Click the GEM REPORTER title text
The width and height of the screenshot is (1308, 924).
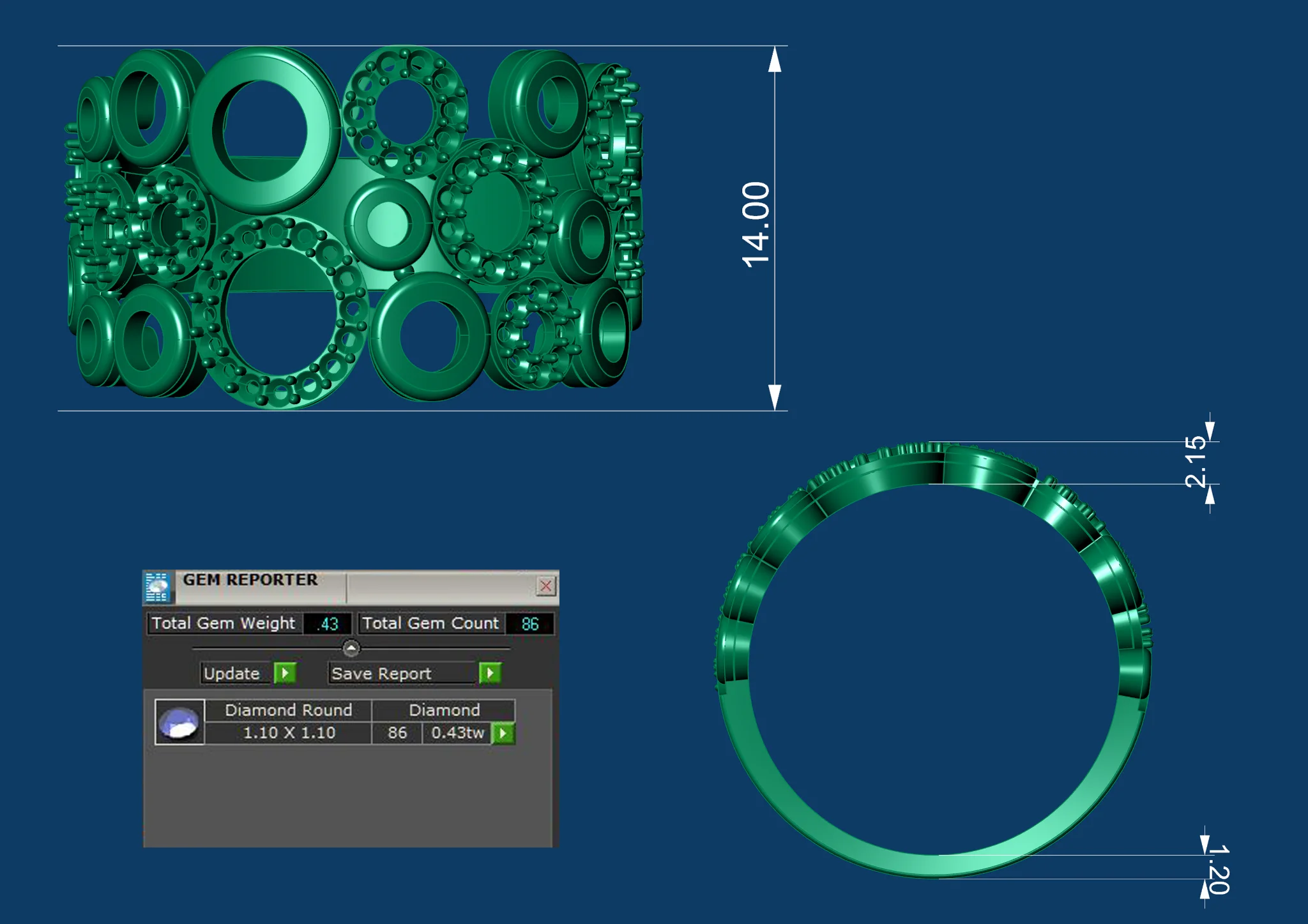[250, 580]
